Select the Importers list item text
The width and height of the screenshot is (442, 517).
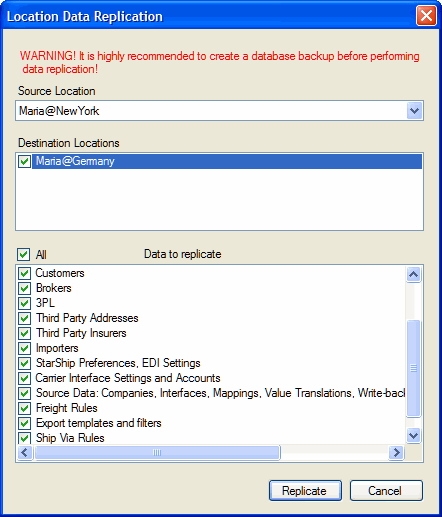pyautogui.click(x=57, y=348)
